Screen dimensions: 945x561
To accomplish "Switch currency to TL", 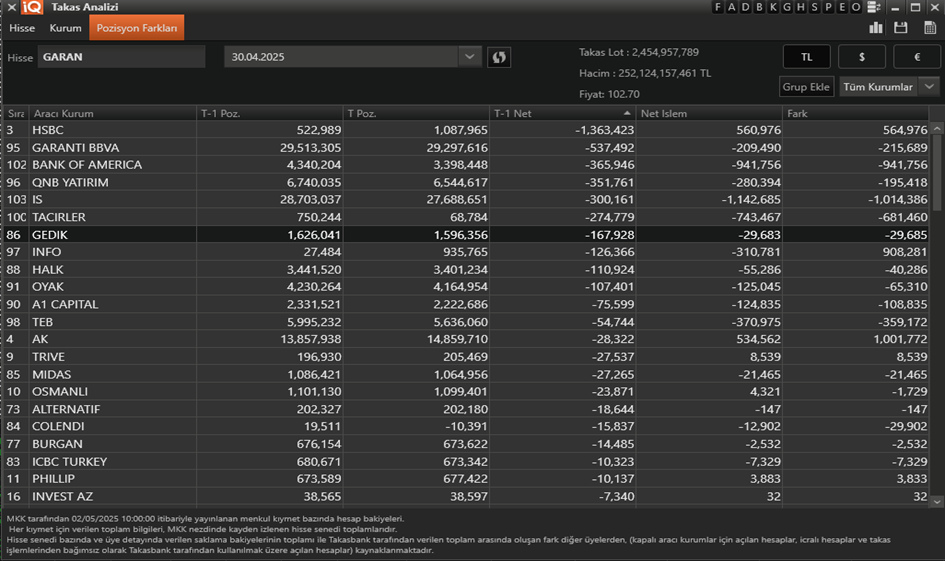I will pos(806,57).
